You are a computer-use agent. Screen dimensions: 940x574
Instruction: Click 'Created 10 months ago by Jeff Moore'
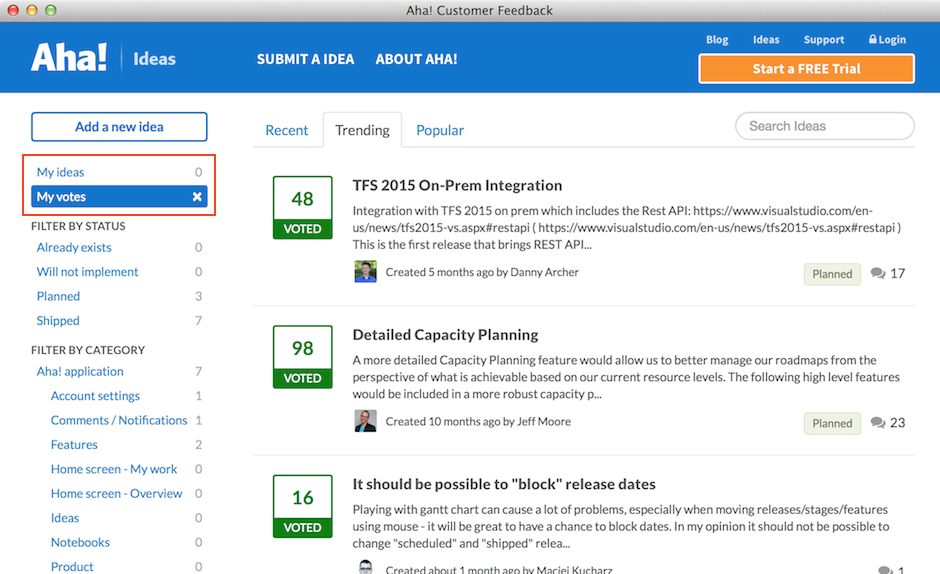click(x=478, y=422)
